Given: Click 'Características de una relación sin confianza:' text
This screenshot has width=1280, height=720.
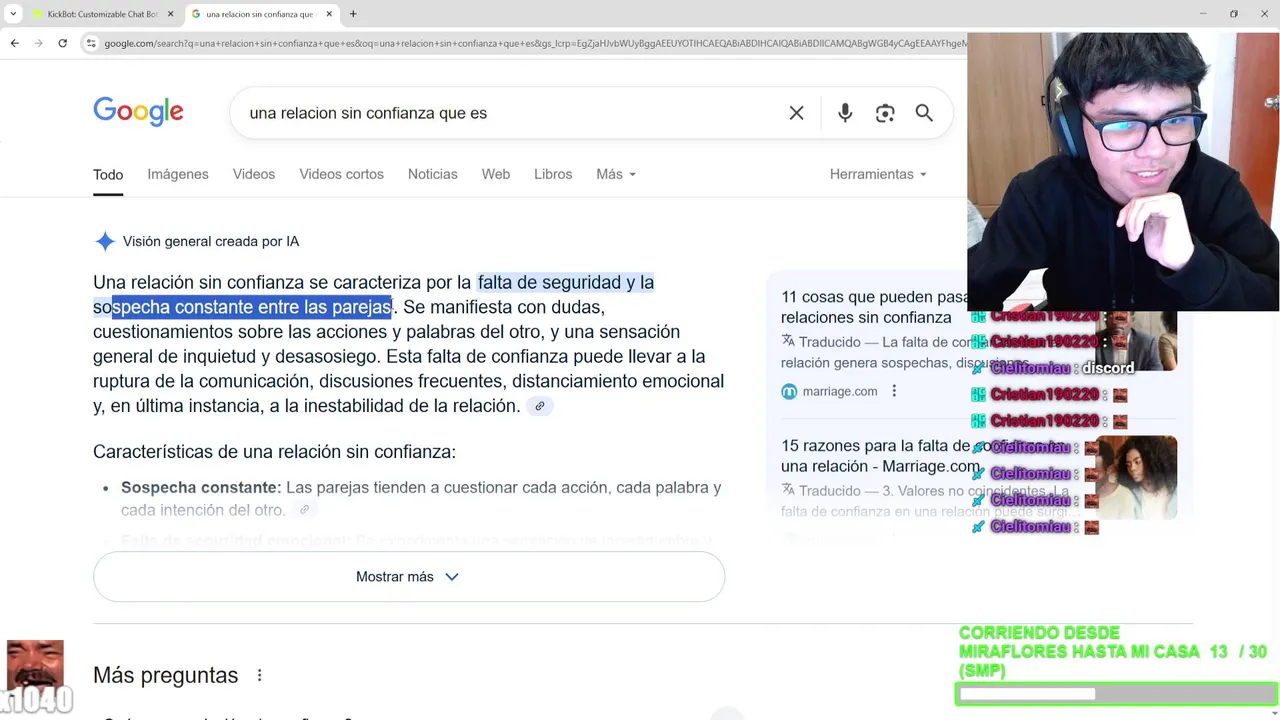Looking at the screenshot, I should click(x=274, y=452).
